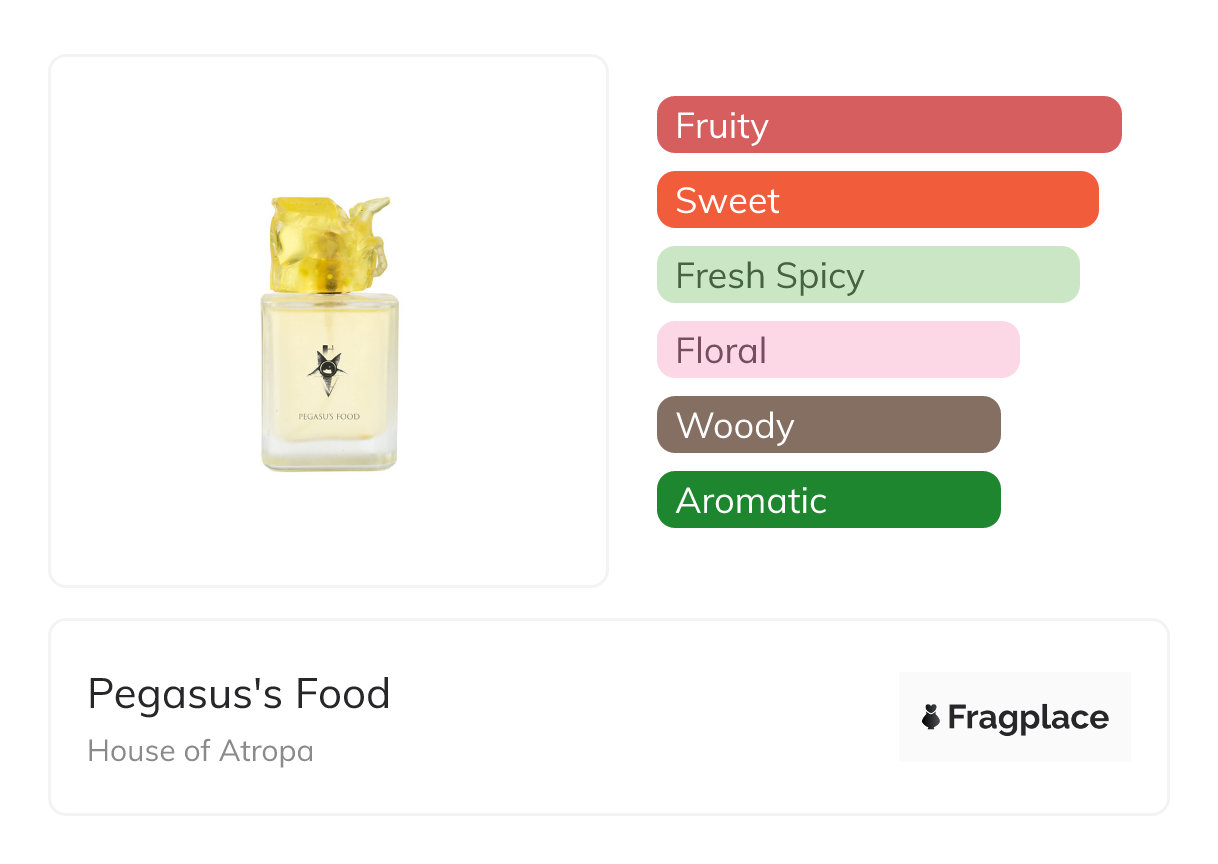Click the Floral text label
The width and height of the screenshot is (1218, 864).
721,351
